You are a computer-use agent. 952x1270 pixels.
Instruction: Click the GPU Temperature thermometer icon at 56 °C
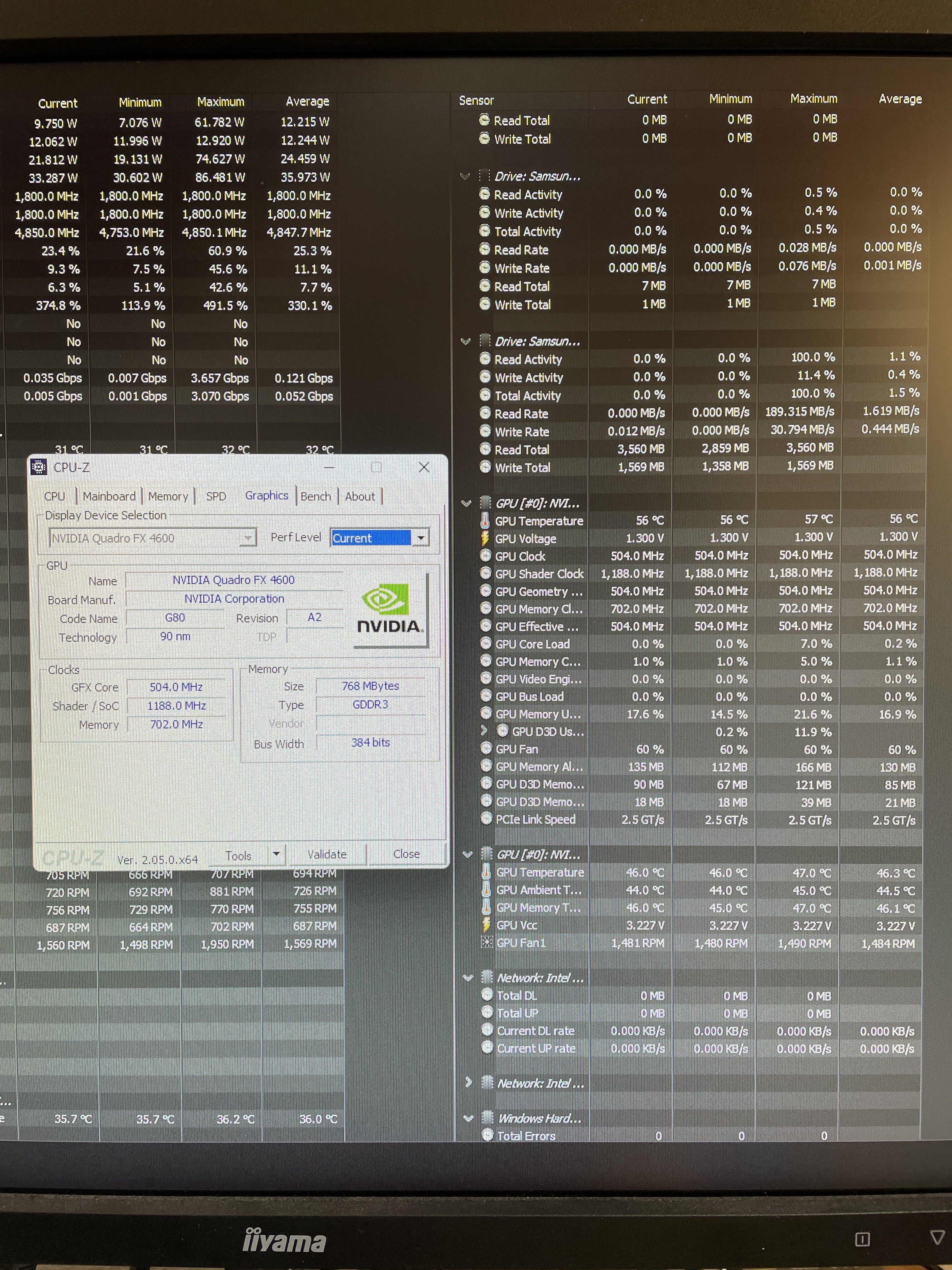point(485,521)
